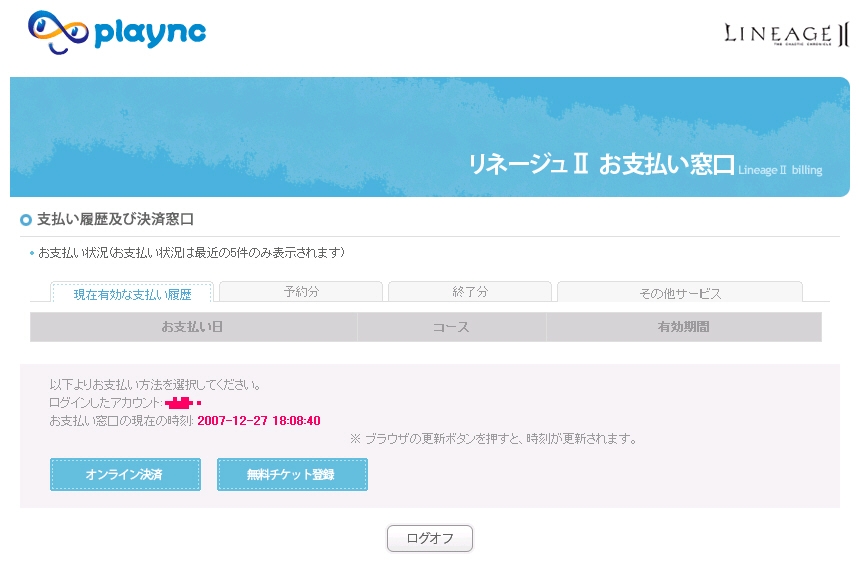The height and width of the screenshot is (565, 859).
Task: Click the 有効期間 column header
Action: click(683, 327)
